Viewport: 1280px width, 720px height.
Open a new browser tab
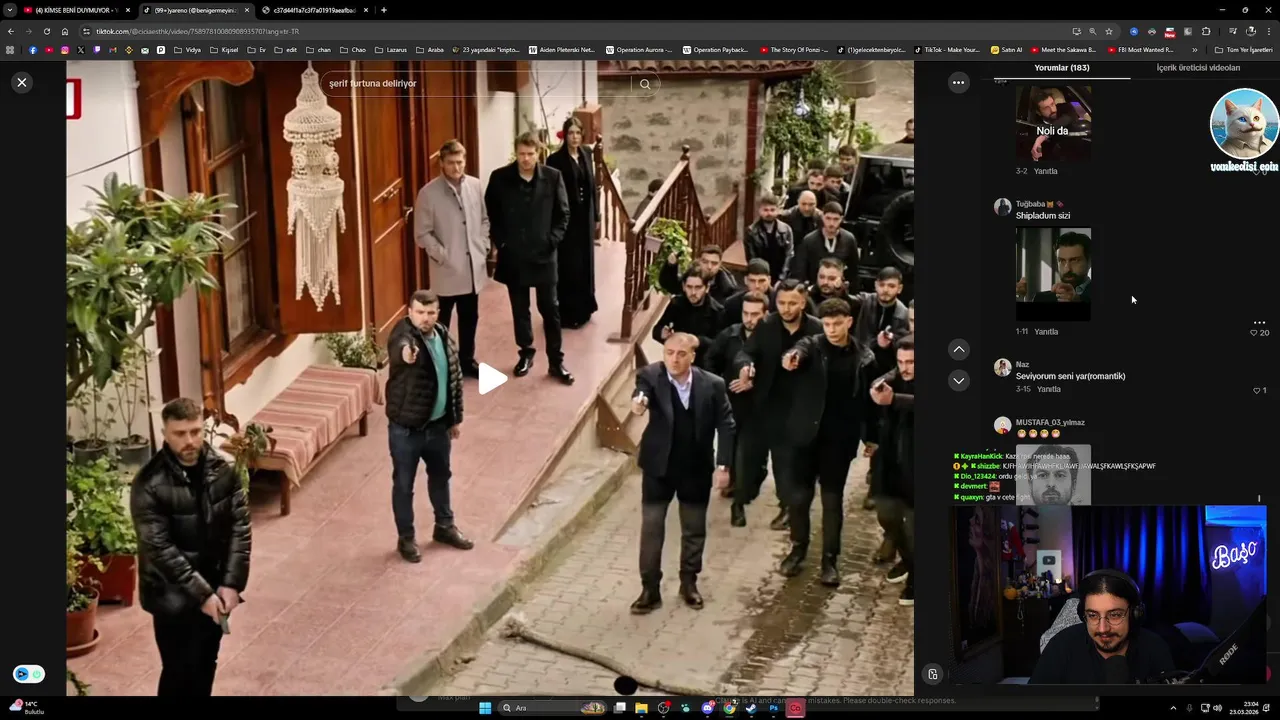click(x=384, y=10)
